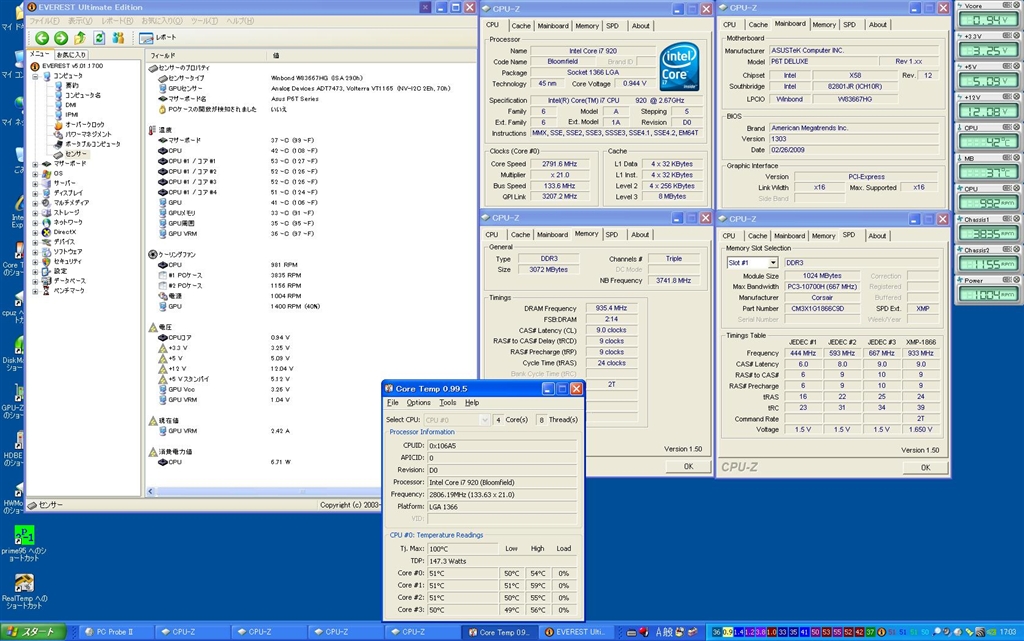This screenshot has height=641, width=1024.
Task: Switch to the お気に入り tab in EVEREST
Action: (71, 54)
